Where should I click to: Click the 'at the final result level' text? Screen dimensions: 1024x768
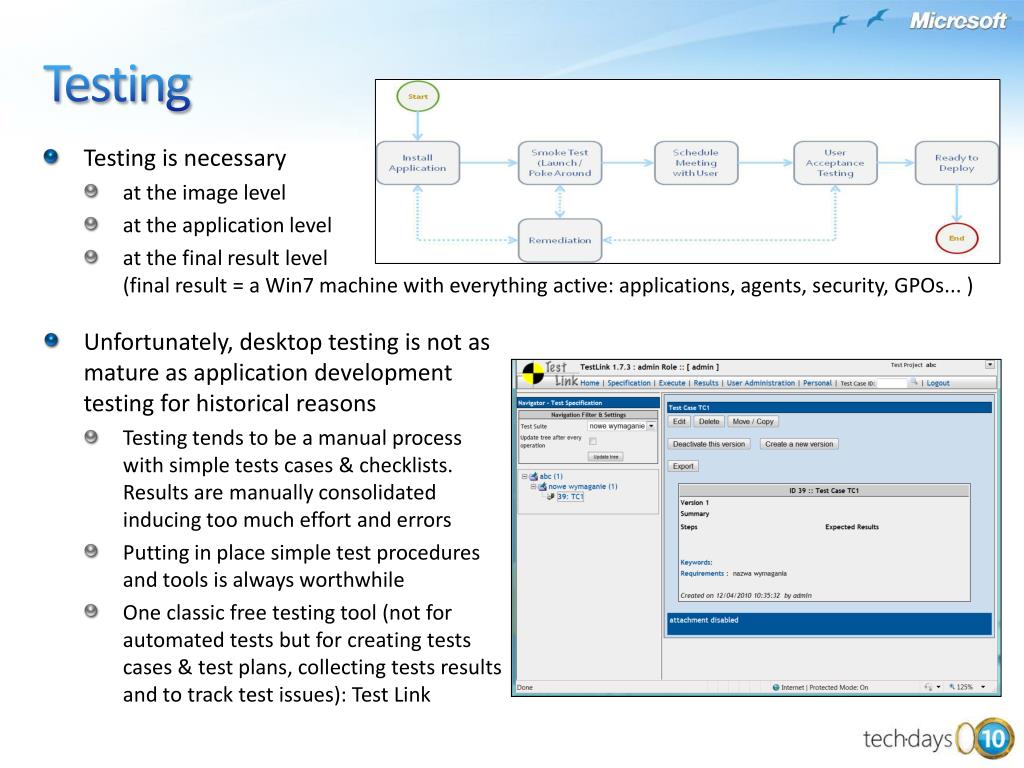[x=225, y=258]
